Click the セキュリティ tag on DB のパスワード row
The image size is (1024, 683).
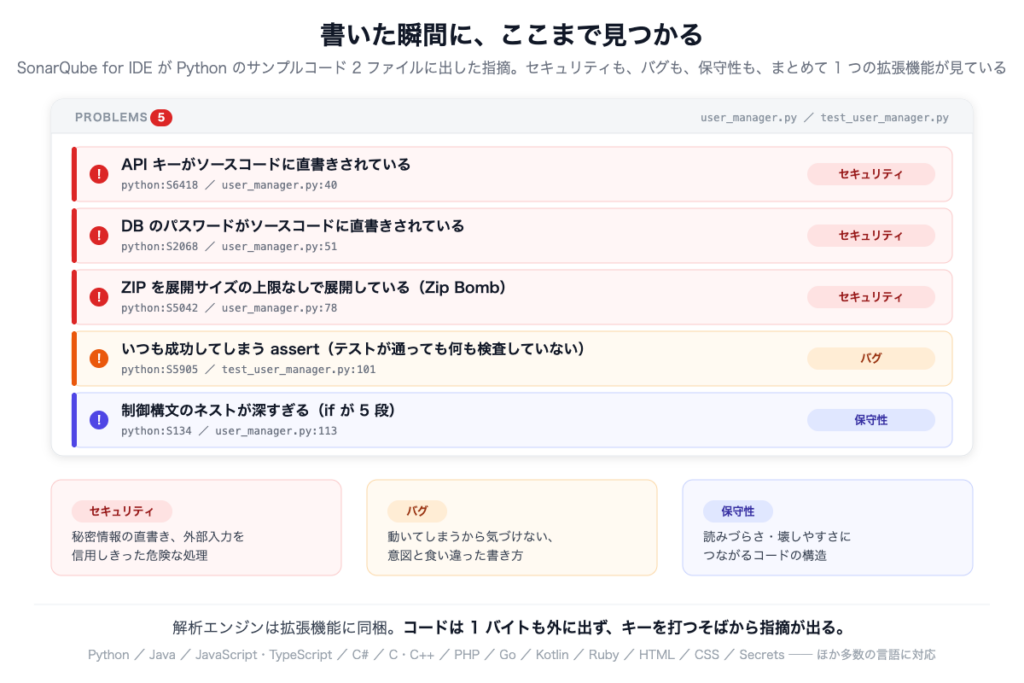[871, 235]
